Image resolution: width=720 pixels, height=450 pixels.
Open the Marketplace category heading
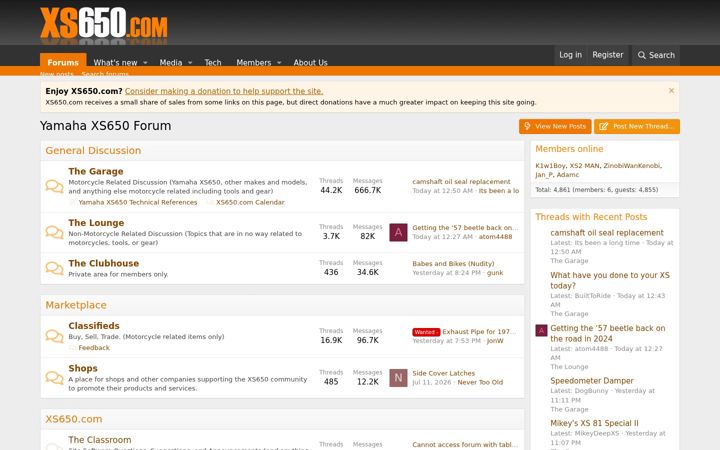(x=76, y=305)
